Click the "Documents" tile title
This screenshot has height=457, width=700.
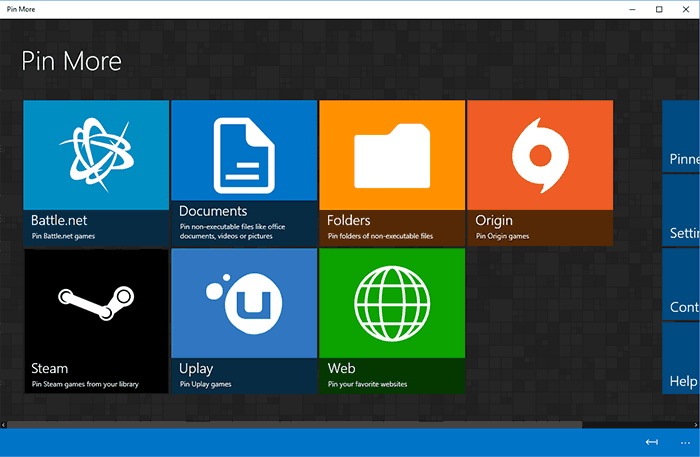(x=213, y=211)
